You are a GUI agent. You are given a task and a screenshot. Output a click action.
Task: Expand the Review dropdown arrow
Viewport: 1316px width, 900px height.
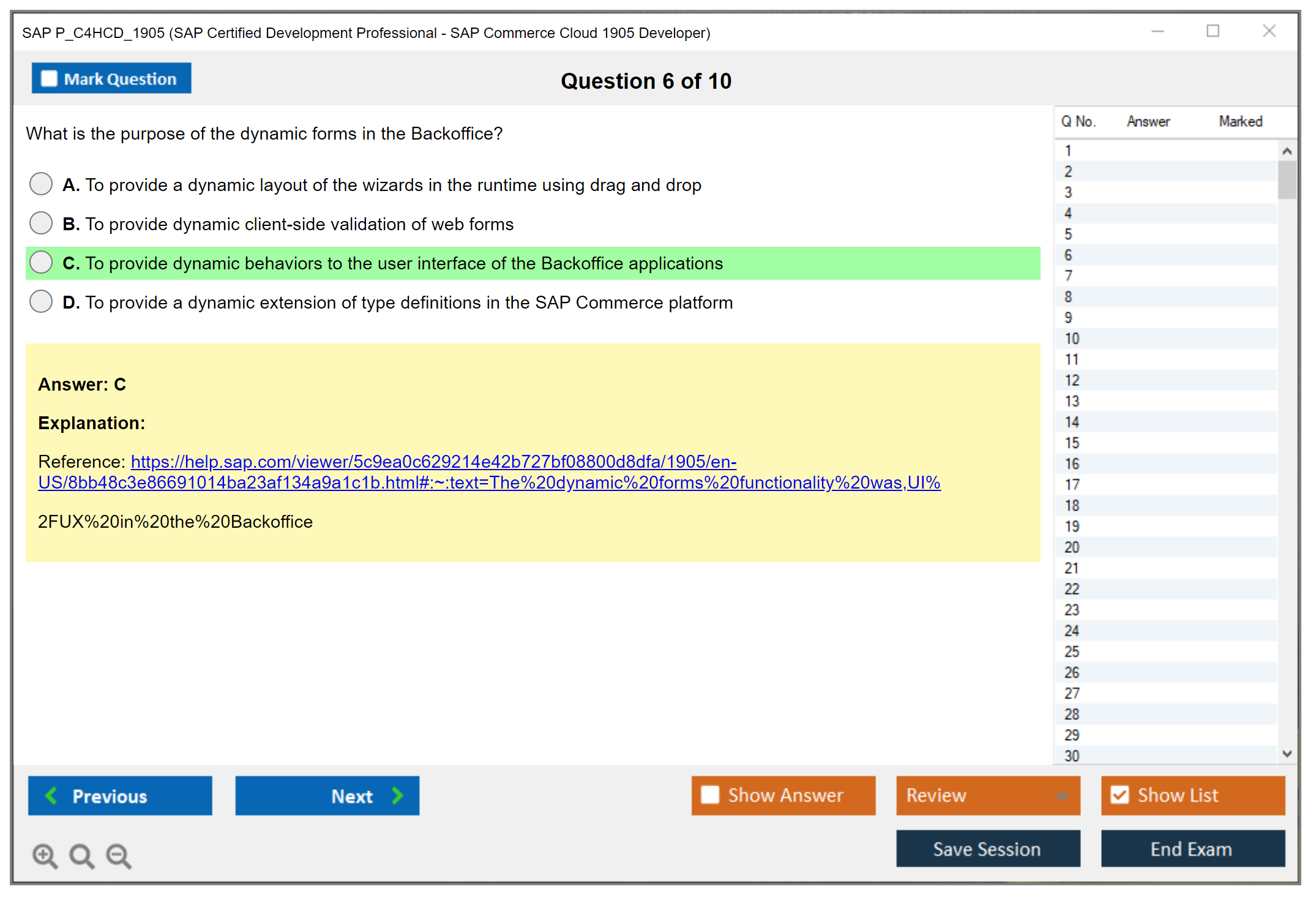1062,795
